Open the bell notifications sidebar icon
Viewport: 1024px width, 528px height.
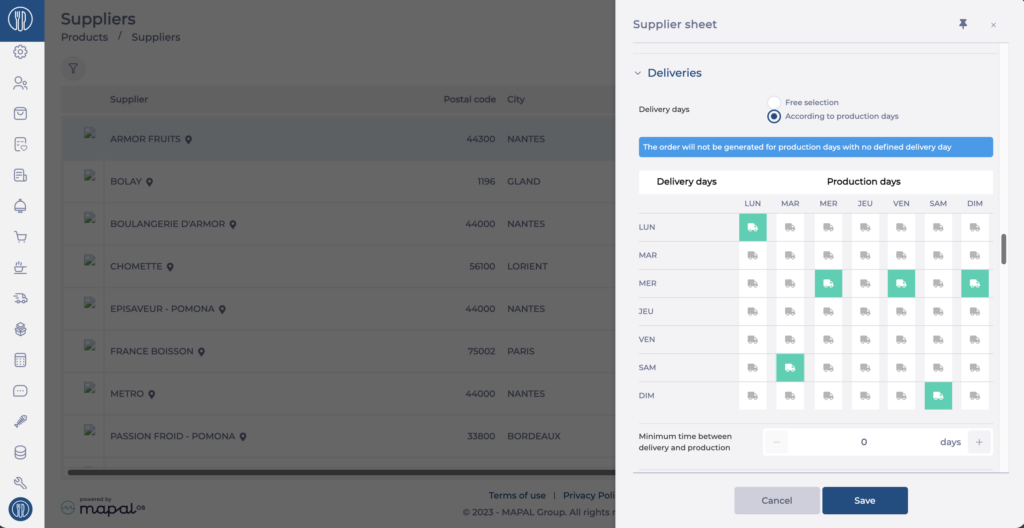point(20,206)
